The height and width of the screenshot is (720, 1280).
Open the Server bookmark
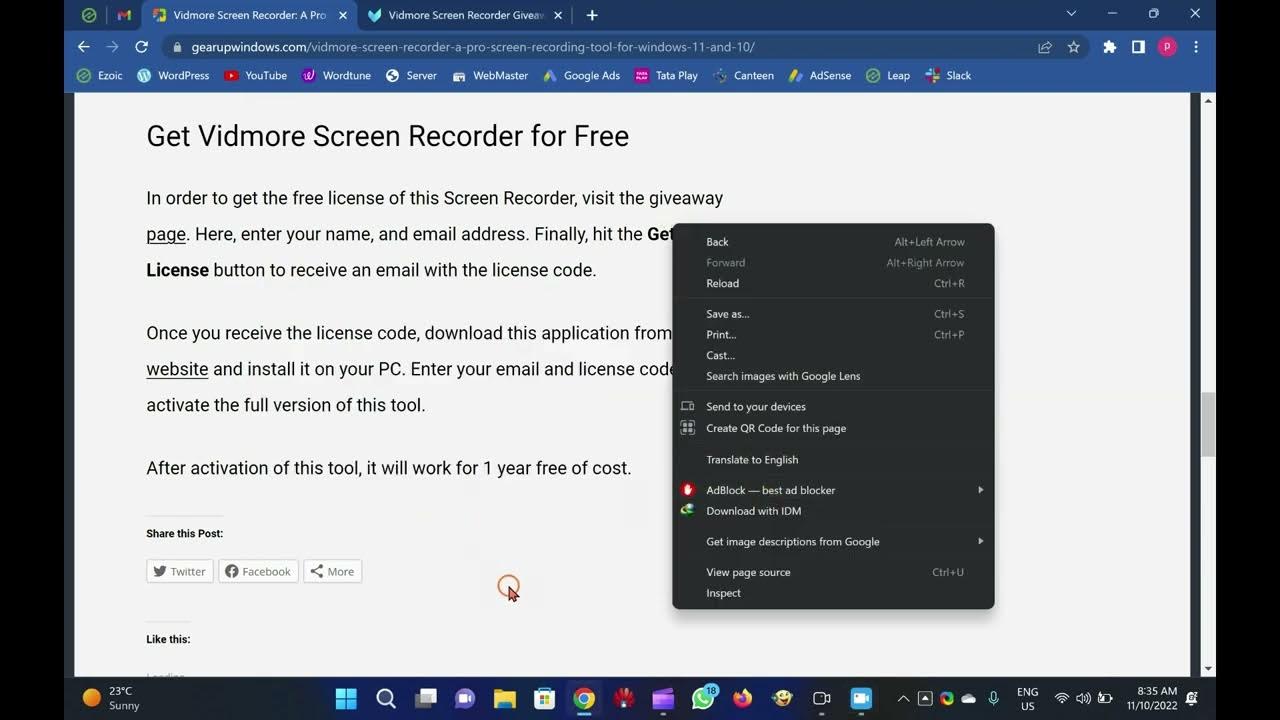[411, 76]
